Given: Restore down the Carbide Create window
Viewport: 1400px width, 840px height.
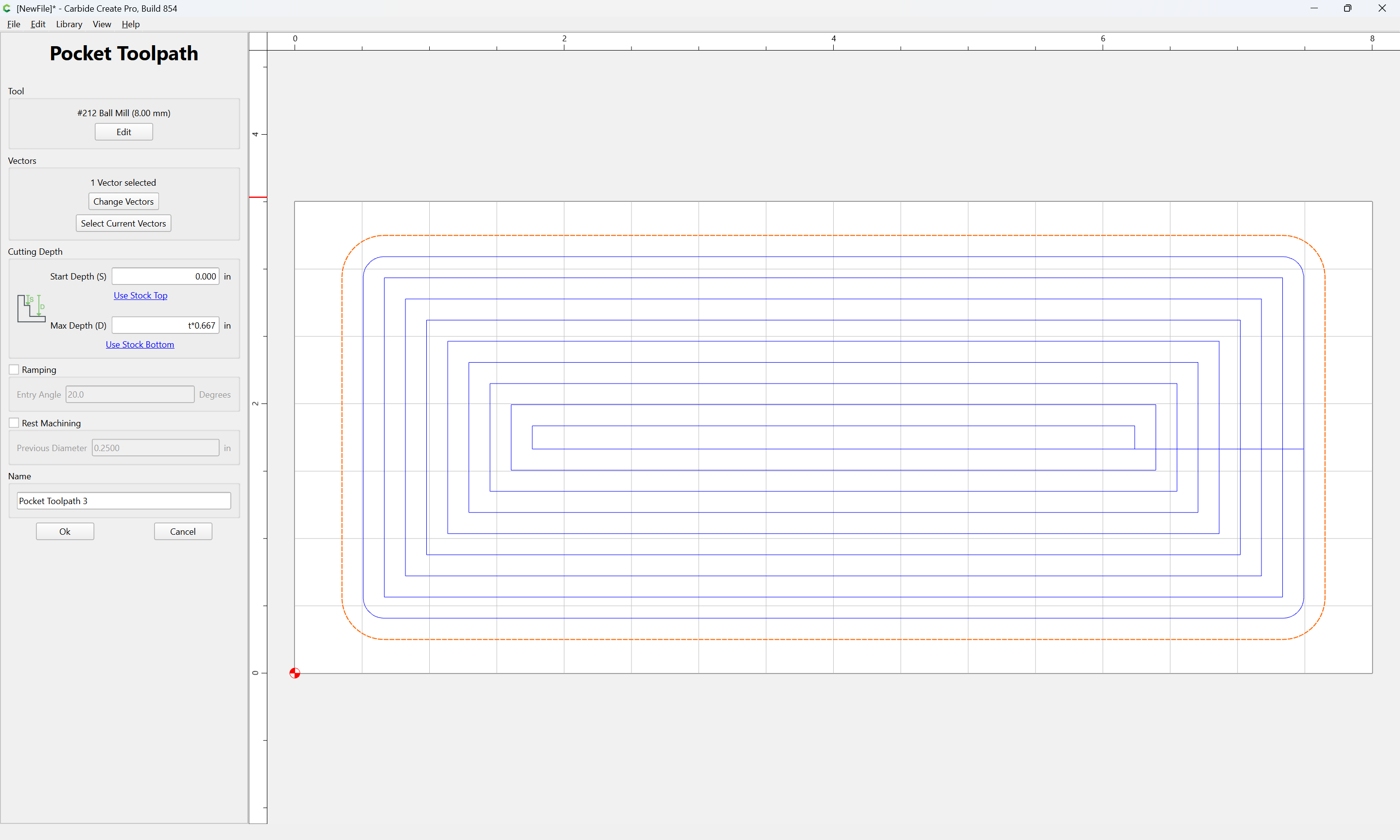Looking at the screenshot, I should click(1348, 8).
